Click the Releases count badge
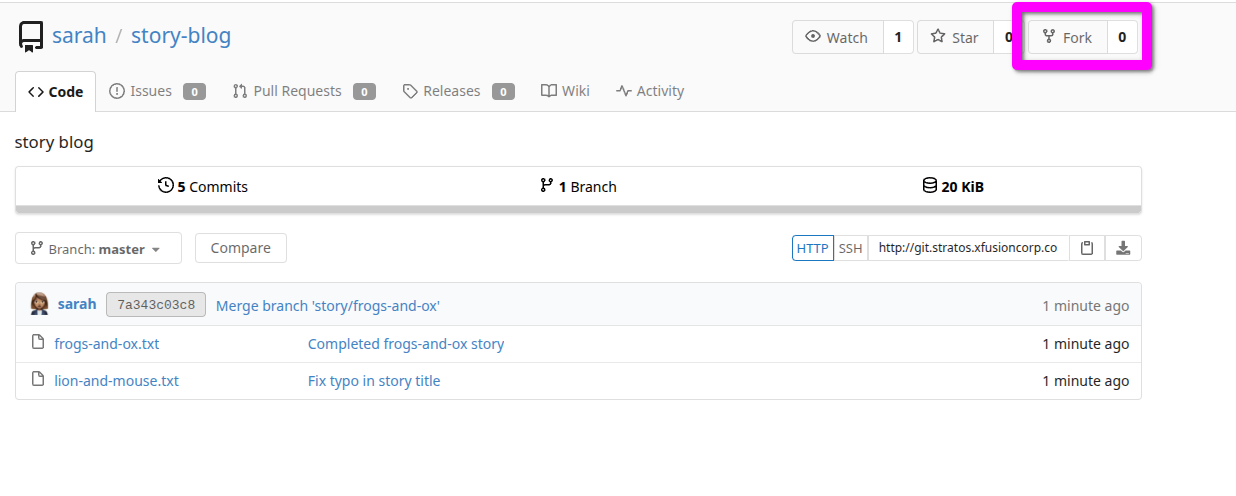This screenshot has width=1236, height=496. click(503, 92)
